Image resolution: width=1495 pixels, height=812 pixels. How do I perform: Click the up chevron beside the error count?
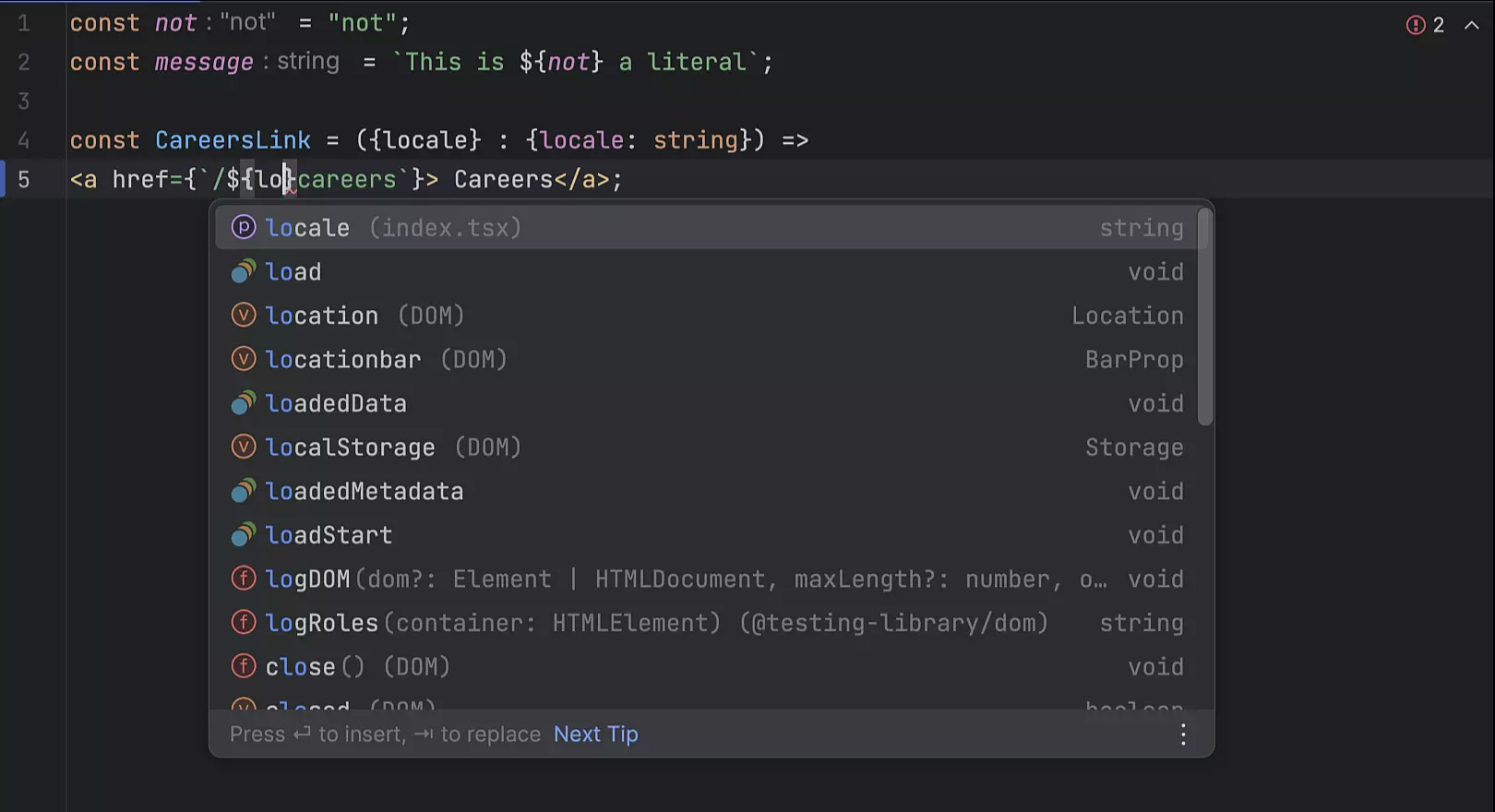[x=1471, y=25]
